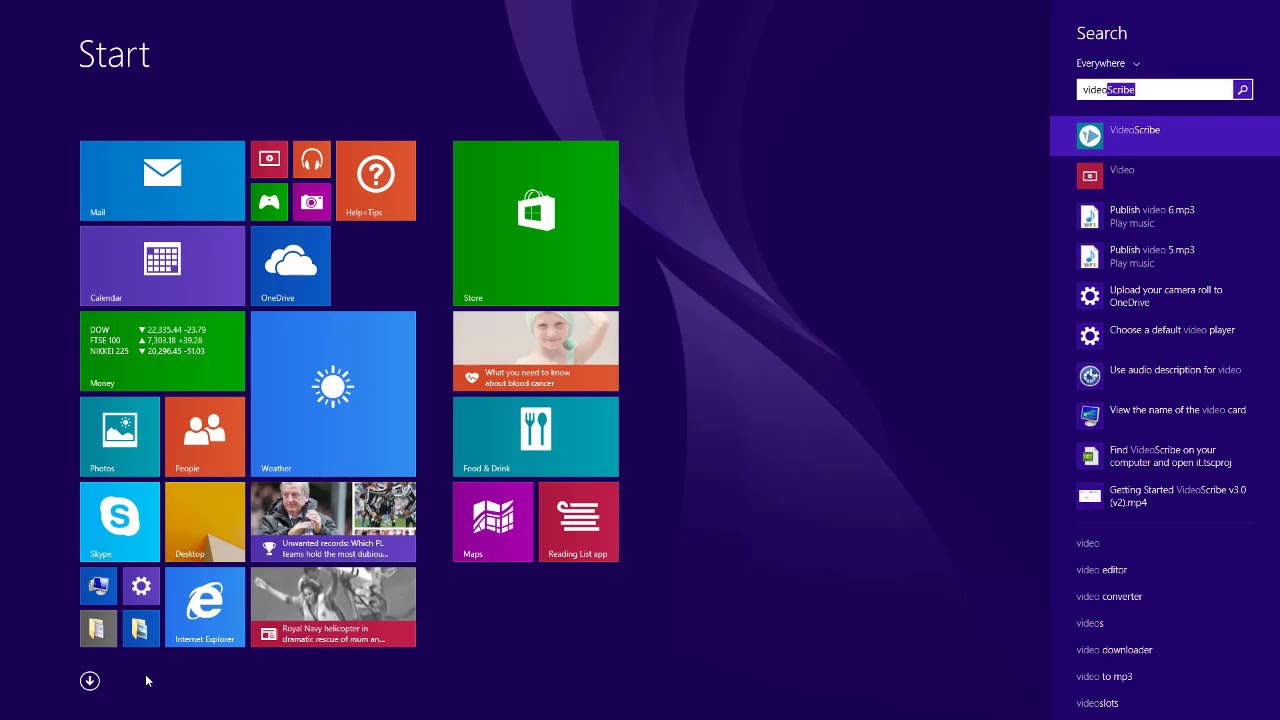Open the grey-background folder small tile

pyautogui.click(x=98, y=629)
